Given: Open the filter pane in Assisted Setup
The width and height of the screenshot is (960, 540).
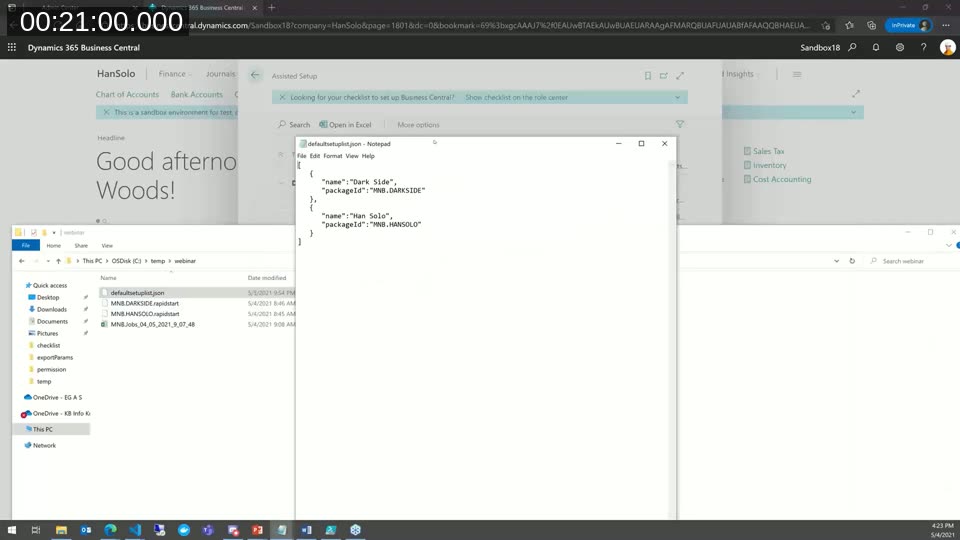Looking at the screenshot, I should coord(680,124).
